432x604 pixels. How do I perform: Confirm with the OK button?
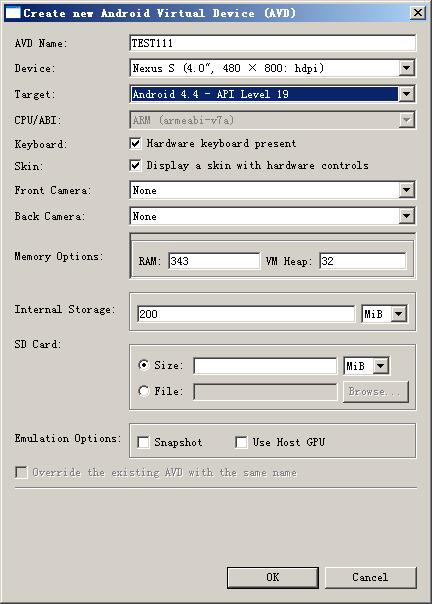(273, 577)
